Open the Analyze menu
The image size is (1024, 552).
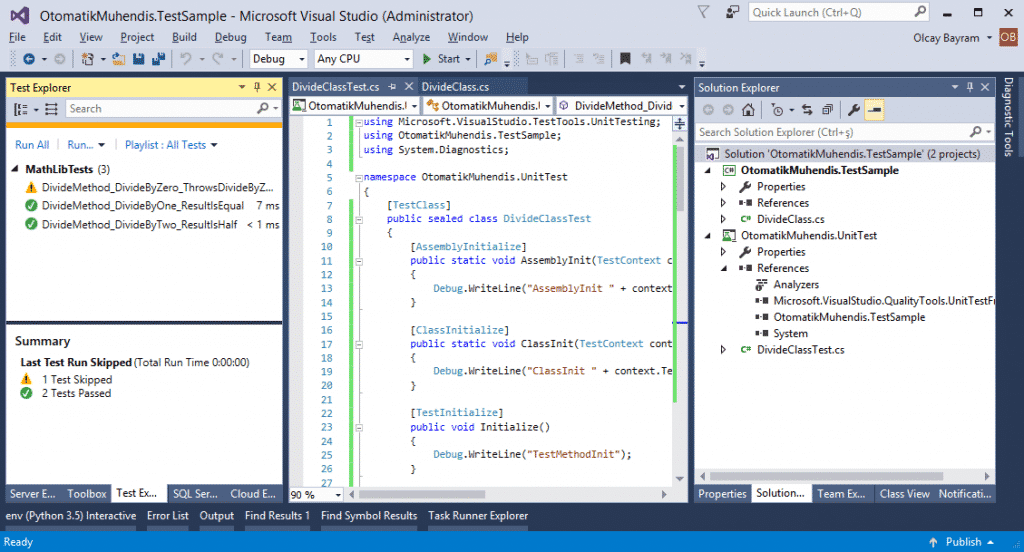click(411, 37)
